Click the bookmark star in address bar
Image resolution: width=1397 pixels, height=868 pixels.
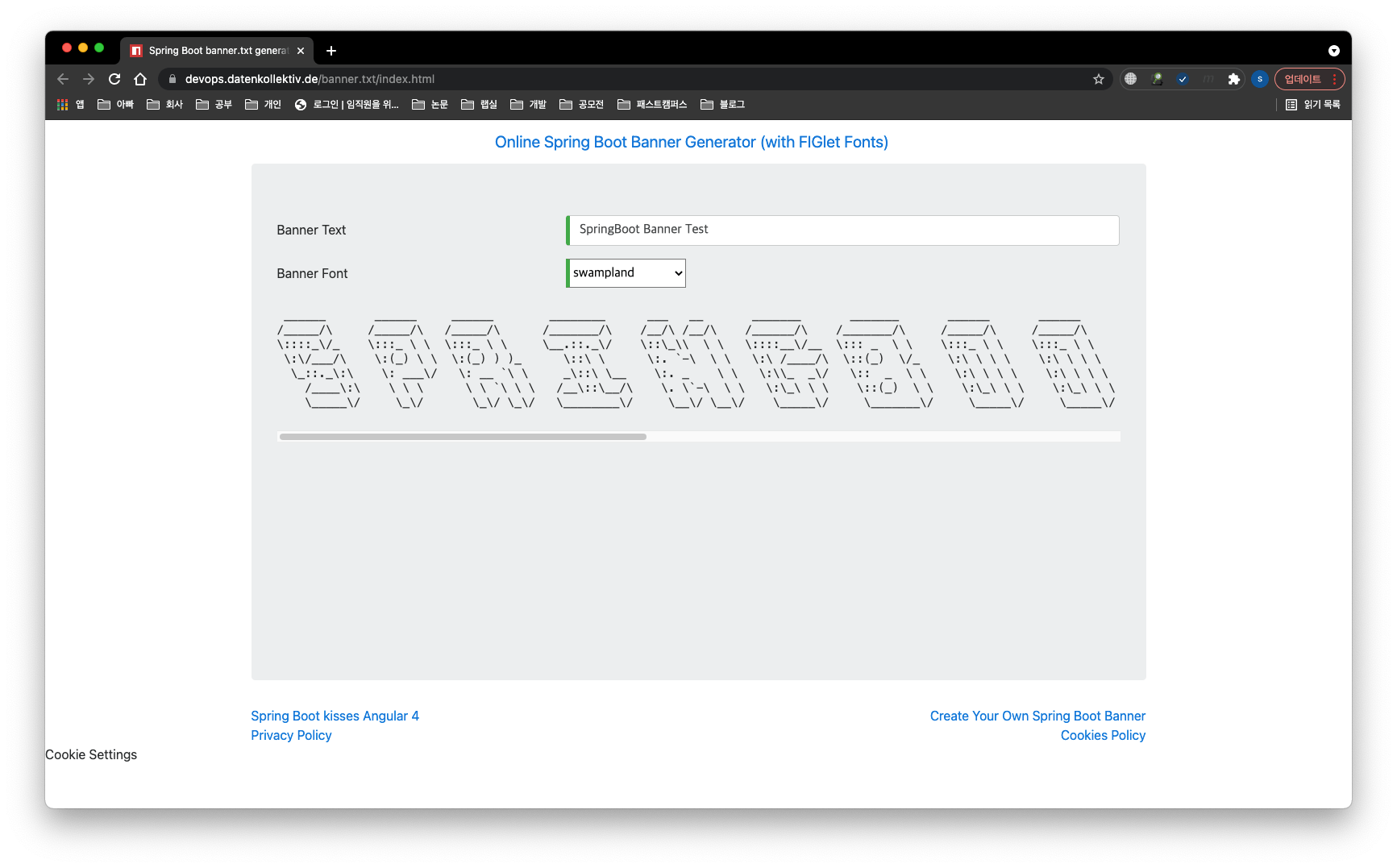click(1099, 78)
